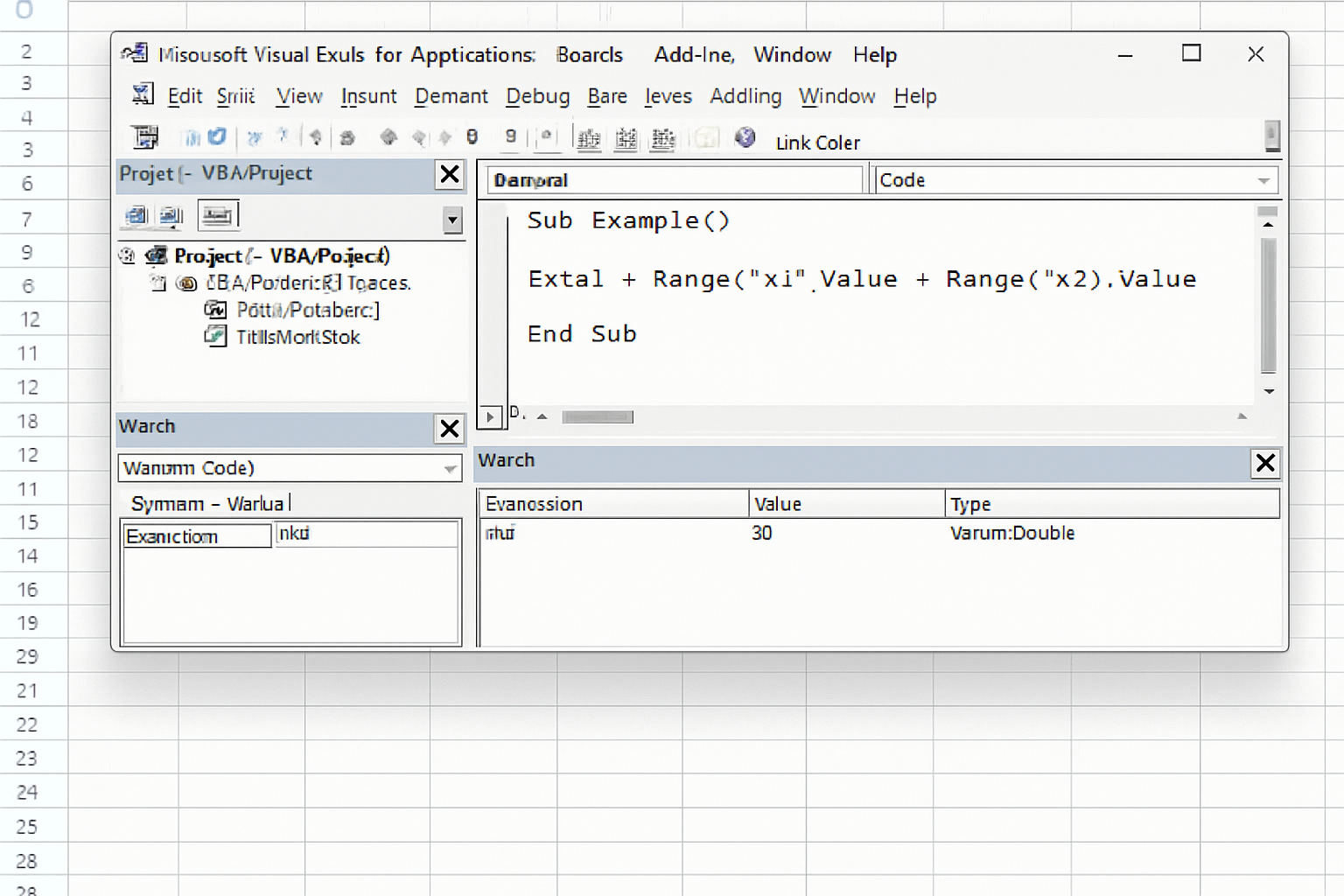Viewport: 1344px width, 896px height.
Task: Open the Addling menu
Action: (745, 96)
